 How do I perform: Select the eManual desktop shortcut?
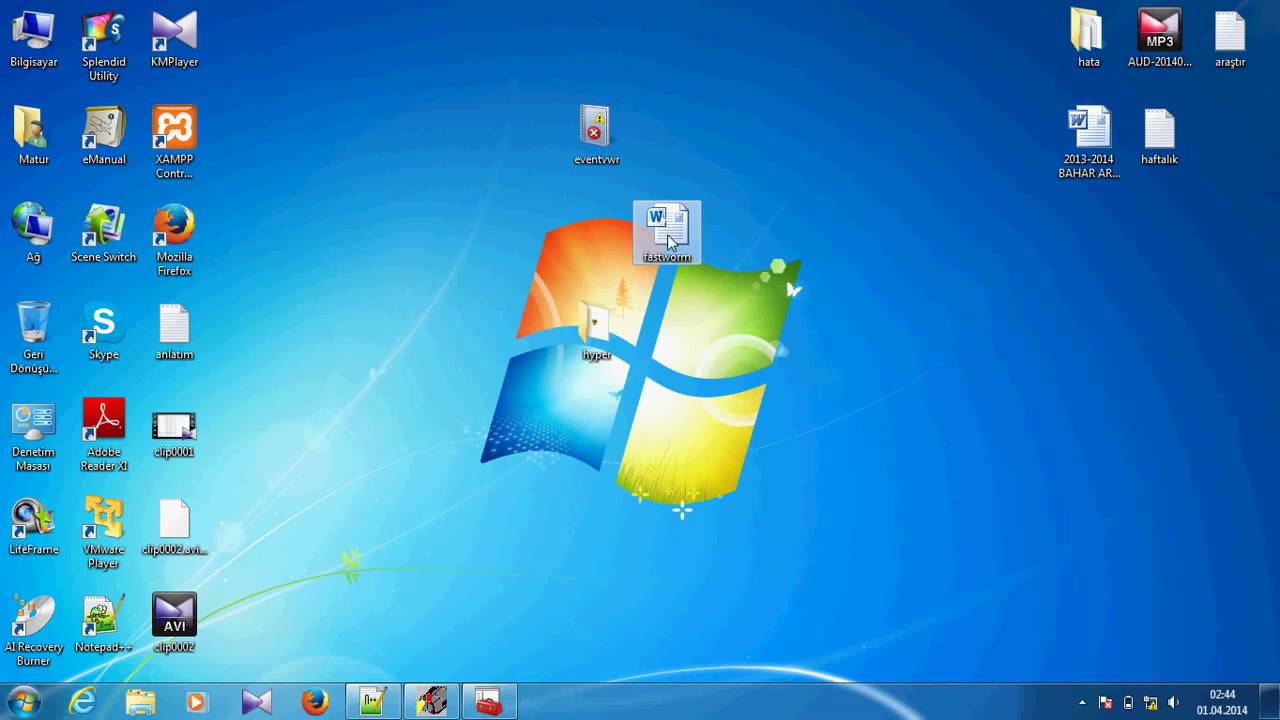coord(104,137)
